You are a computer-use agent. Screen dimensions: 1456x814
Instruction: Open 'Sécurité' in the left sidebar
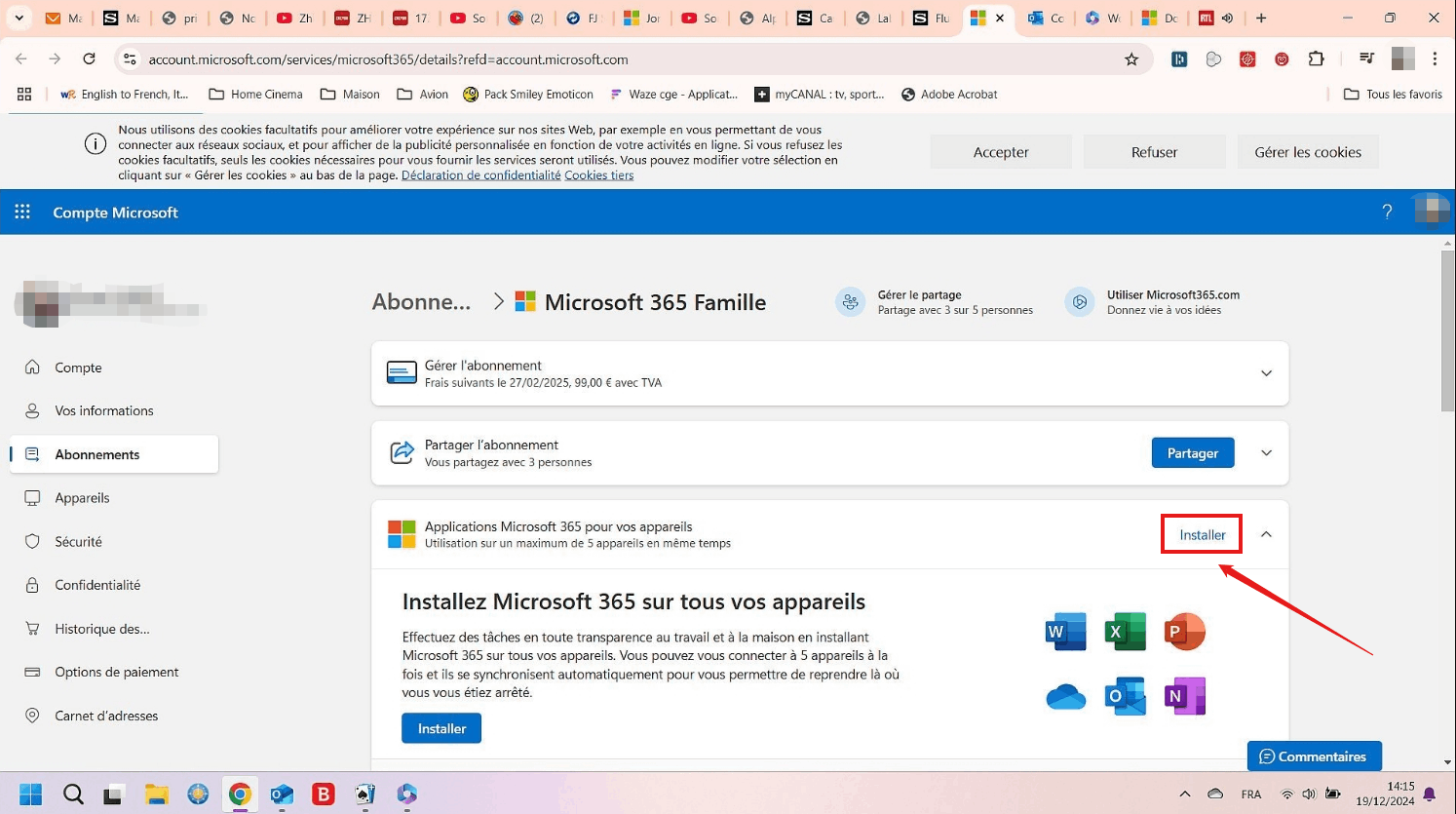80,541
